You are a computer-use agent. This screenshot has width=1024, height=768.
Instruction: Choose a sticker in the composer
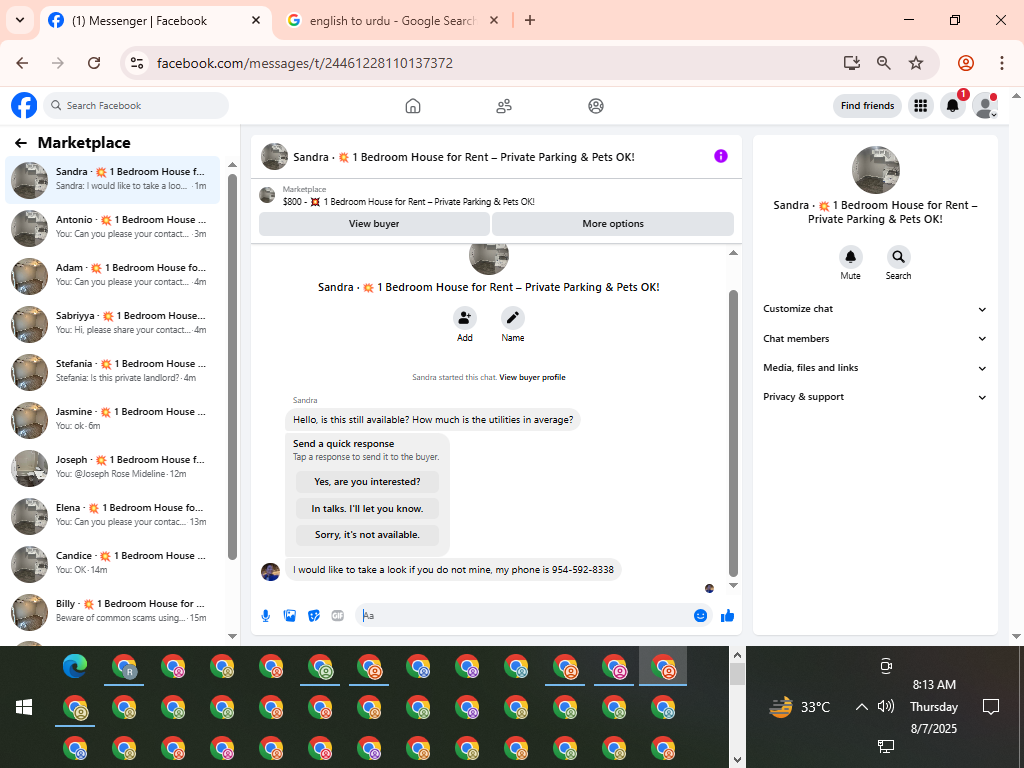[314, 616]
